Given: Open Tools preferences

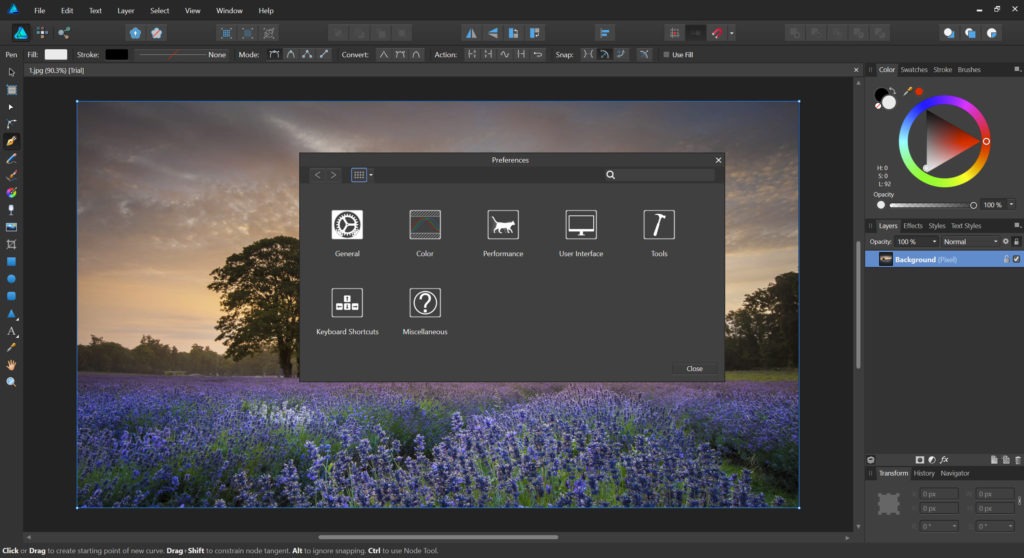Looking at the screenshot, I should [659, 233].
